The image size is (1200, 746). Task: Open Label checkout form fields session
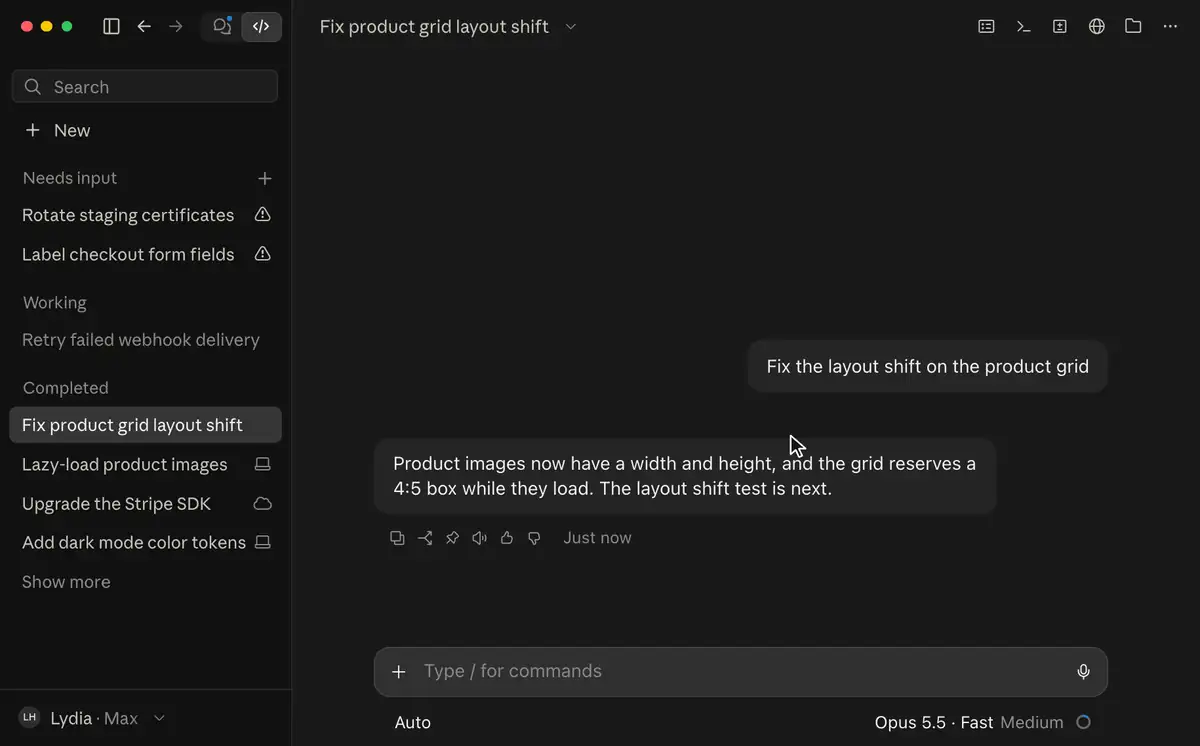coord(128,255)
